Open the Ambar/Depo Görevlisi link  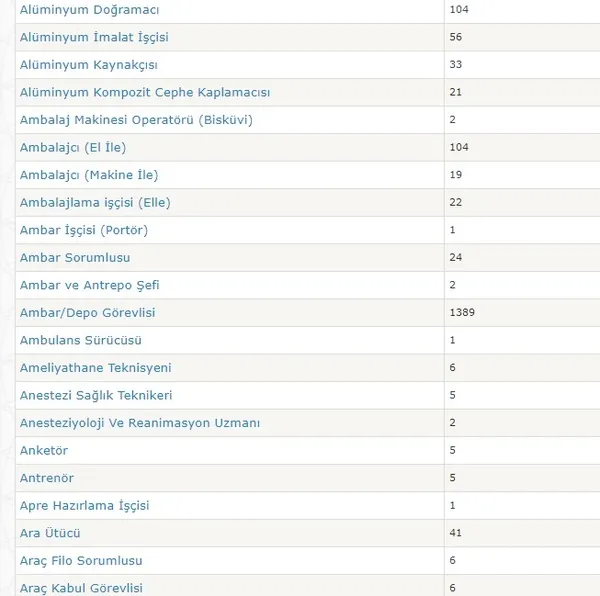coord(88,313)
